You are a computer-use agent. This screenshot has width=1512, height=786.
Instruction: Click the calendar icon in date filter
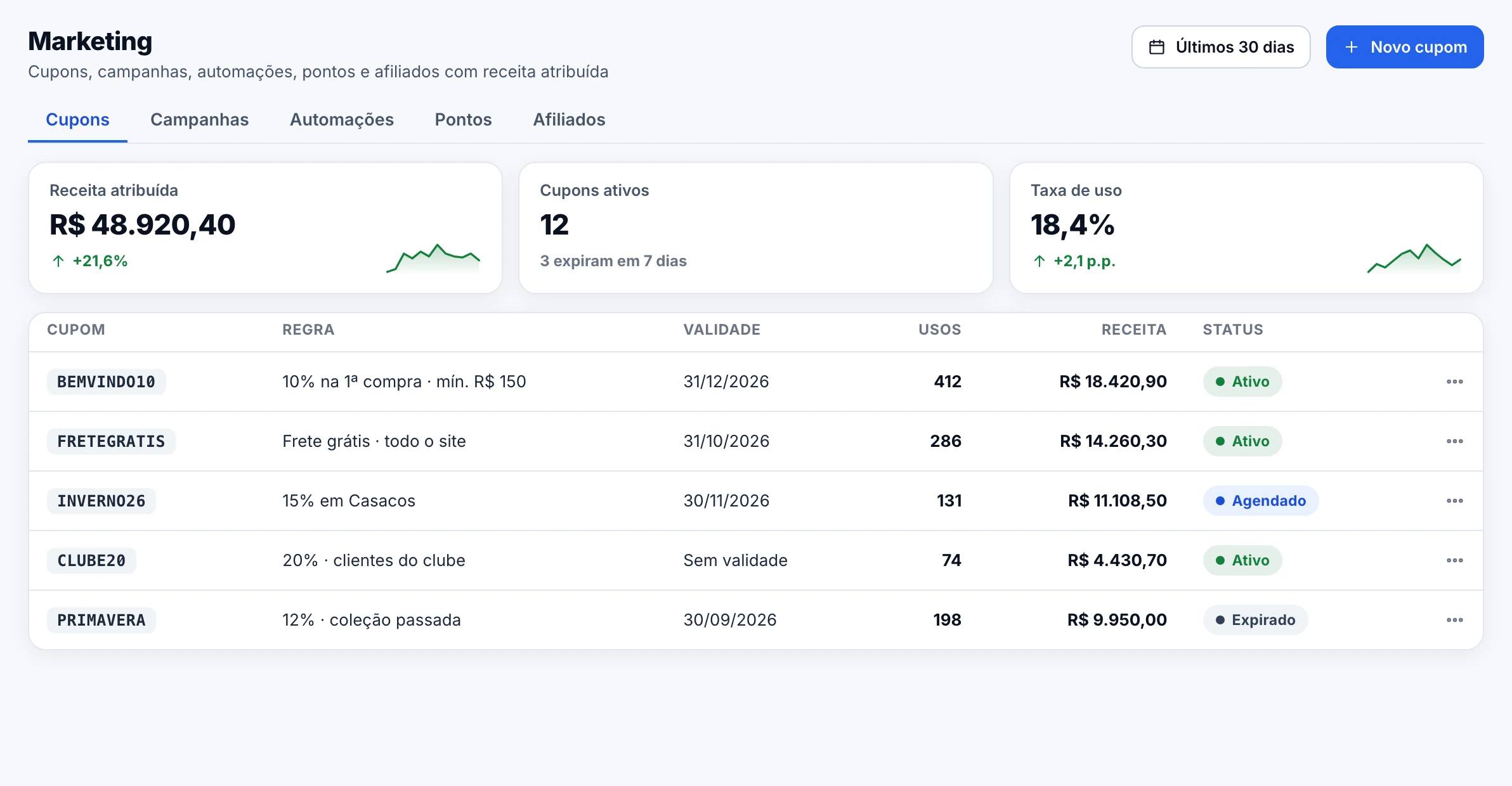(x=1157, y=47)
